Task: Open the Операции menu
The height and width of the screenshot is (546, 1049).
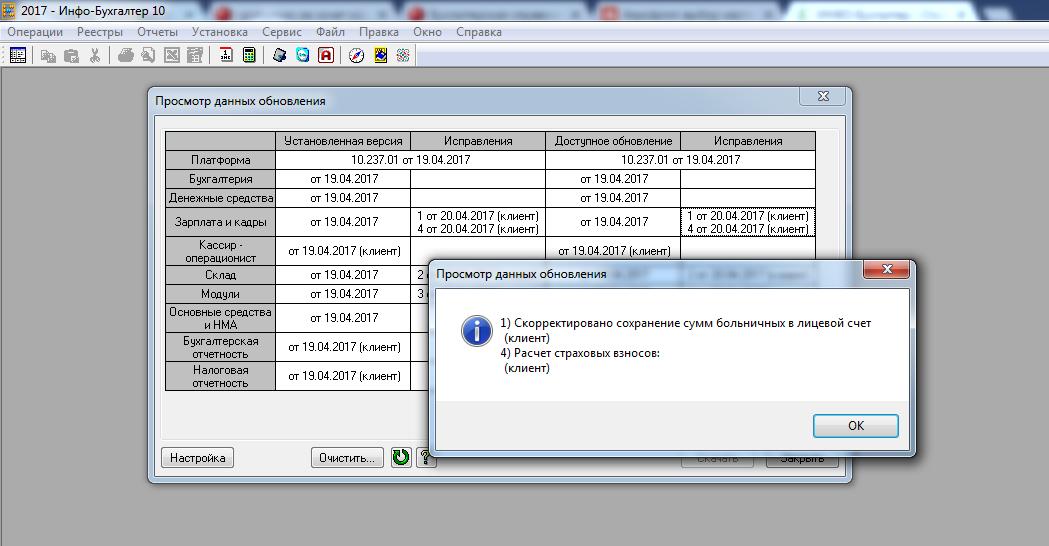Action: coord(35,32)
